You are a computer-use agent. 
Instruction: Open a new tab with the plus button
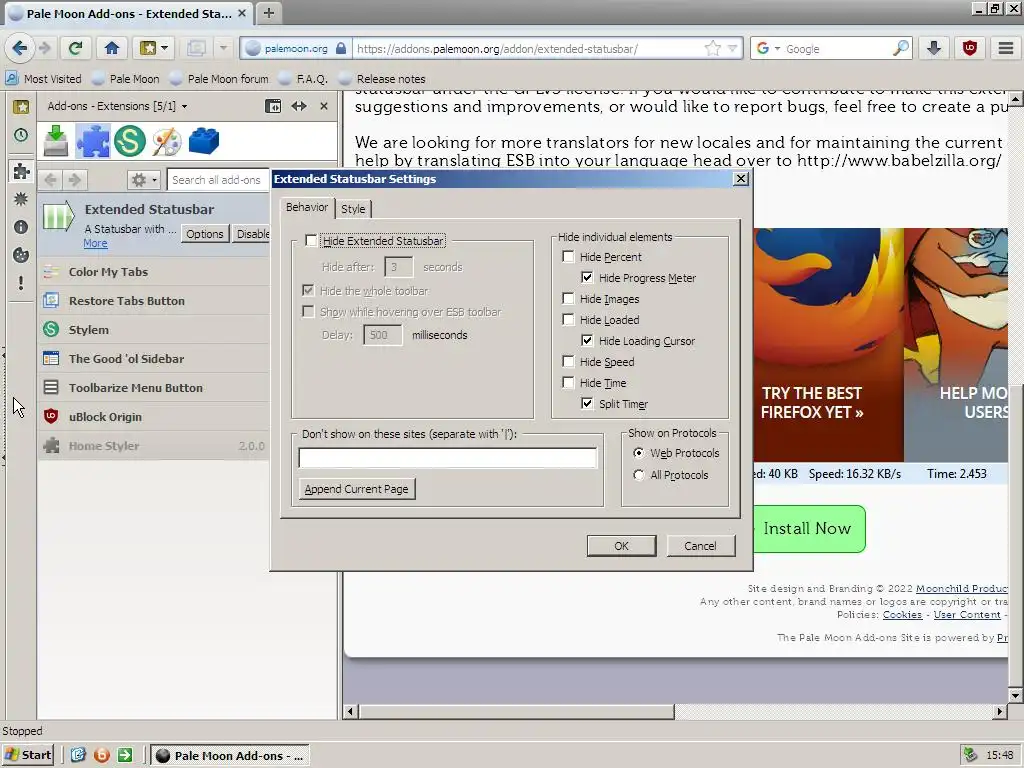click(x=268, y=13)
